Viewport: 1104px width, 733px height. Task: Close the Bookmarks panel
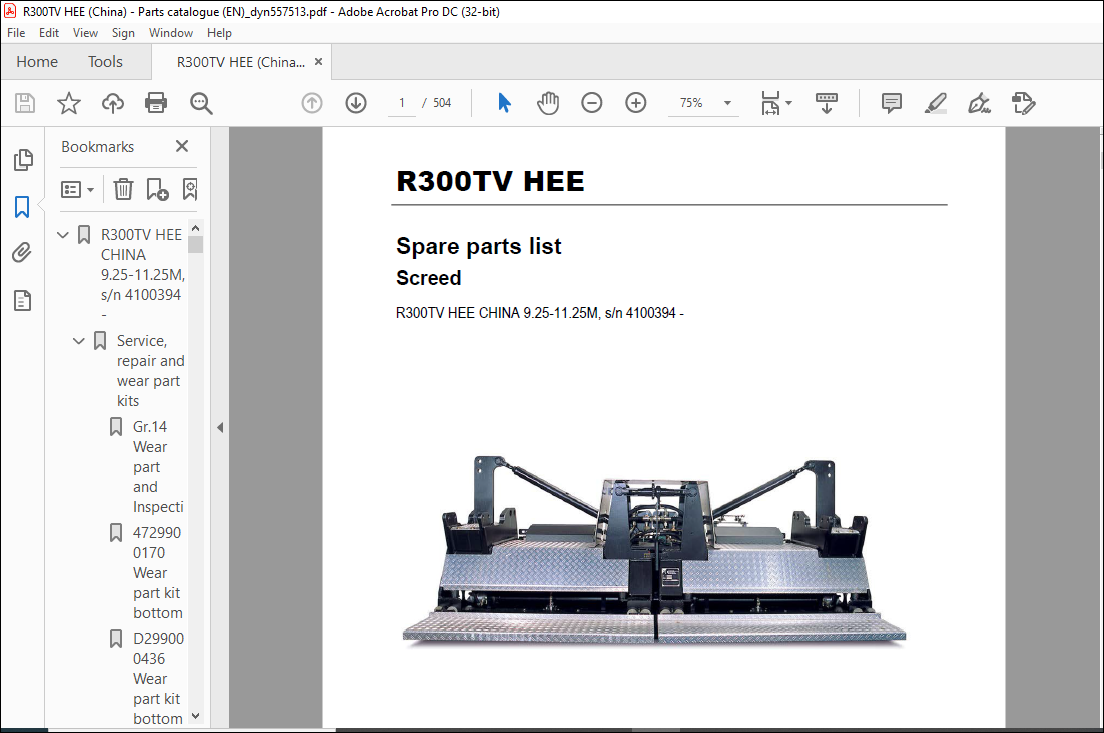(182, 146)
